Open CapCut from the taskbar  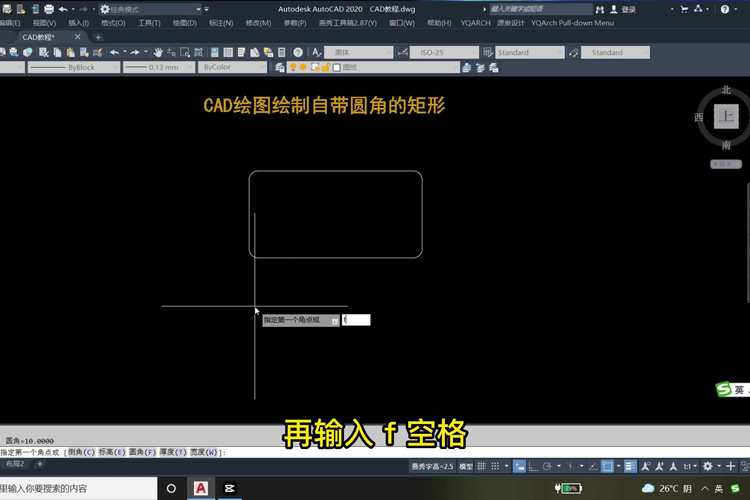point(229,488)
